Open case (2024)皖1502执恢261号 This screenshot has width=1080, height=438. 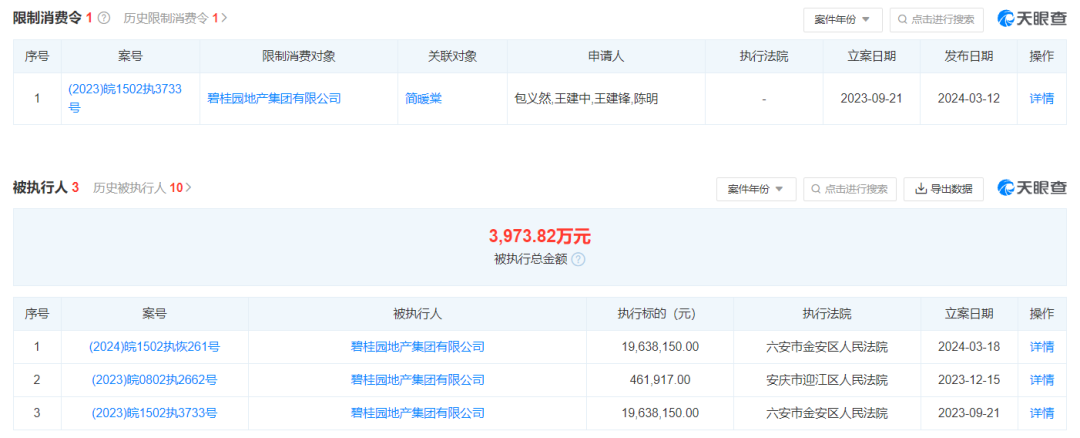coord(154,347)
